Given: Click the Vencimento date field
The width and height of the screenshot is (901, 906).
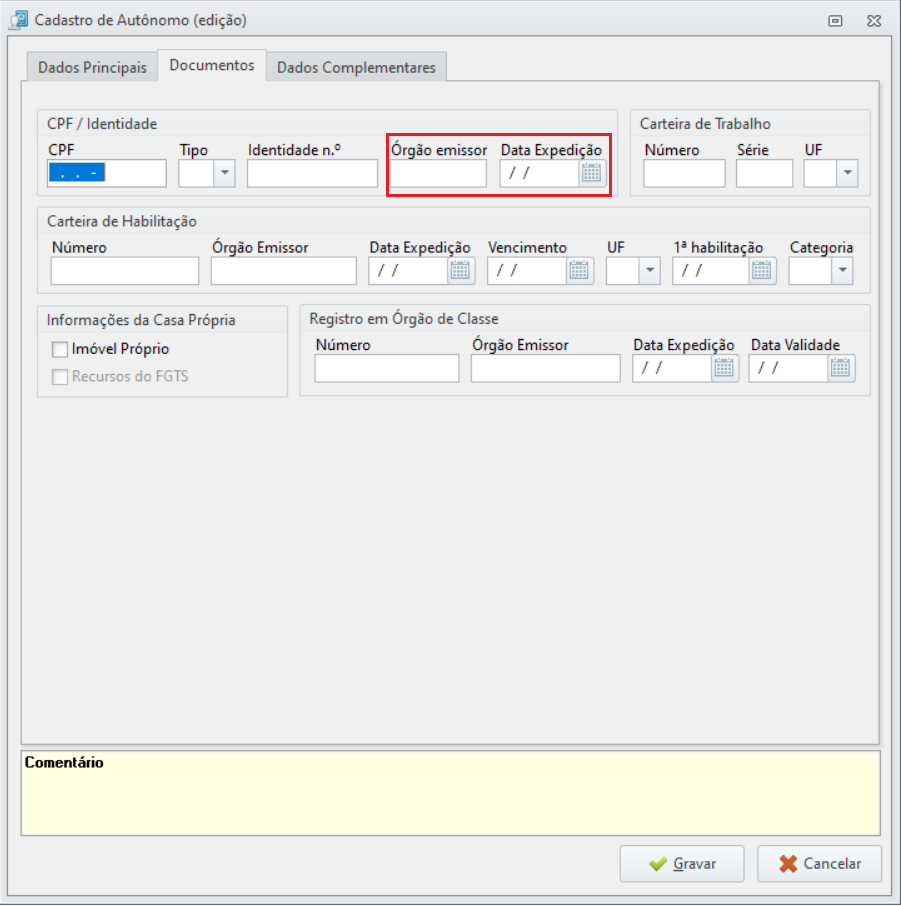Looking at the screenshot, I should point(527,270).
